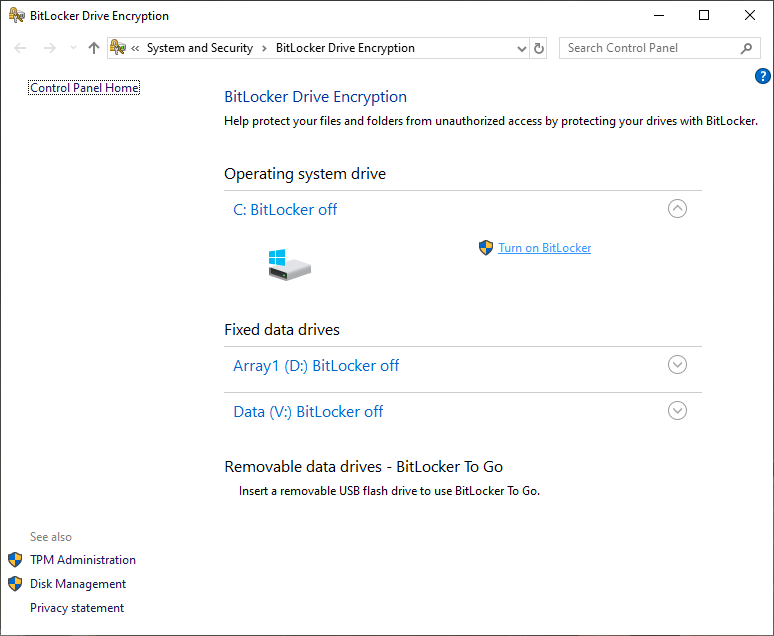Screen dimensions: 774x636
Task: Open Privacy statement link
Action: coord(77,608)
